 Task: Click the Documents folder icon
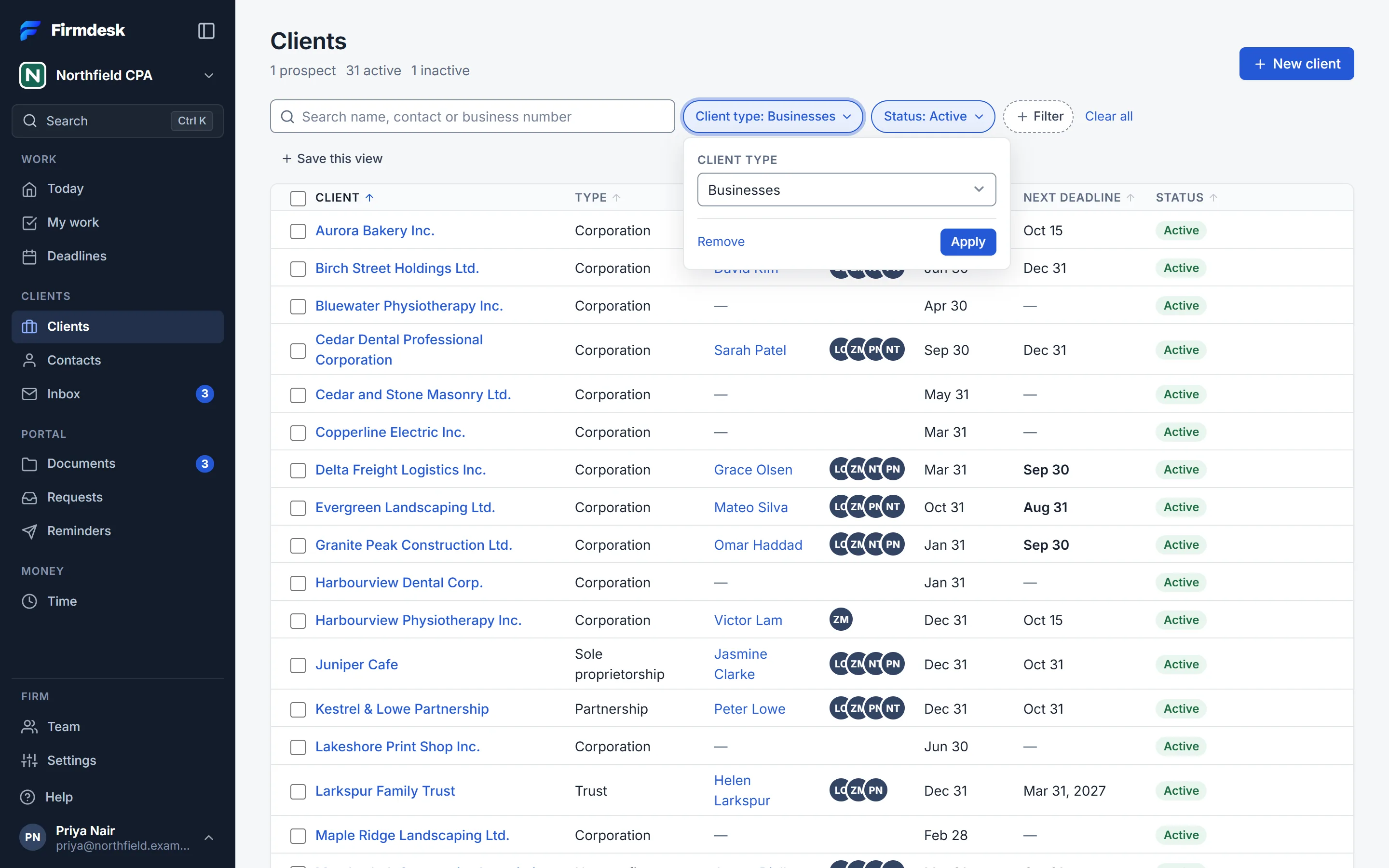(29, 463)
